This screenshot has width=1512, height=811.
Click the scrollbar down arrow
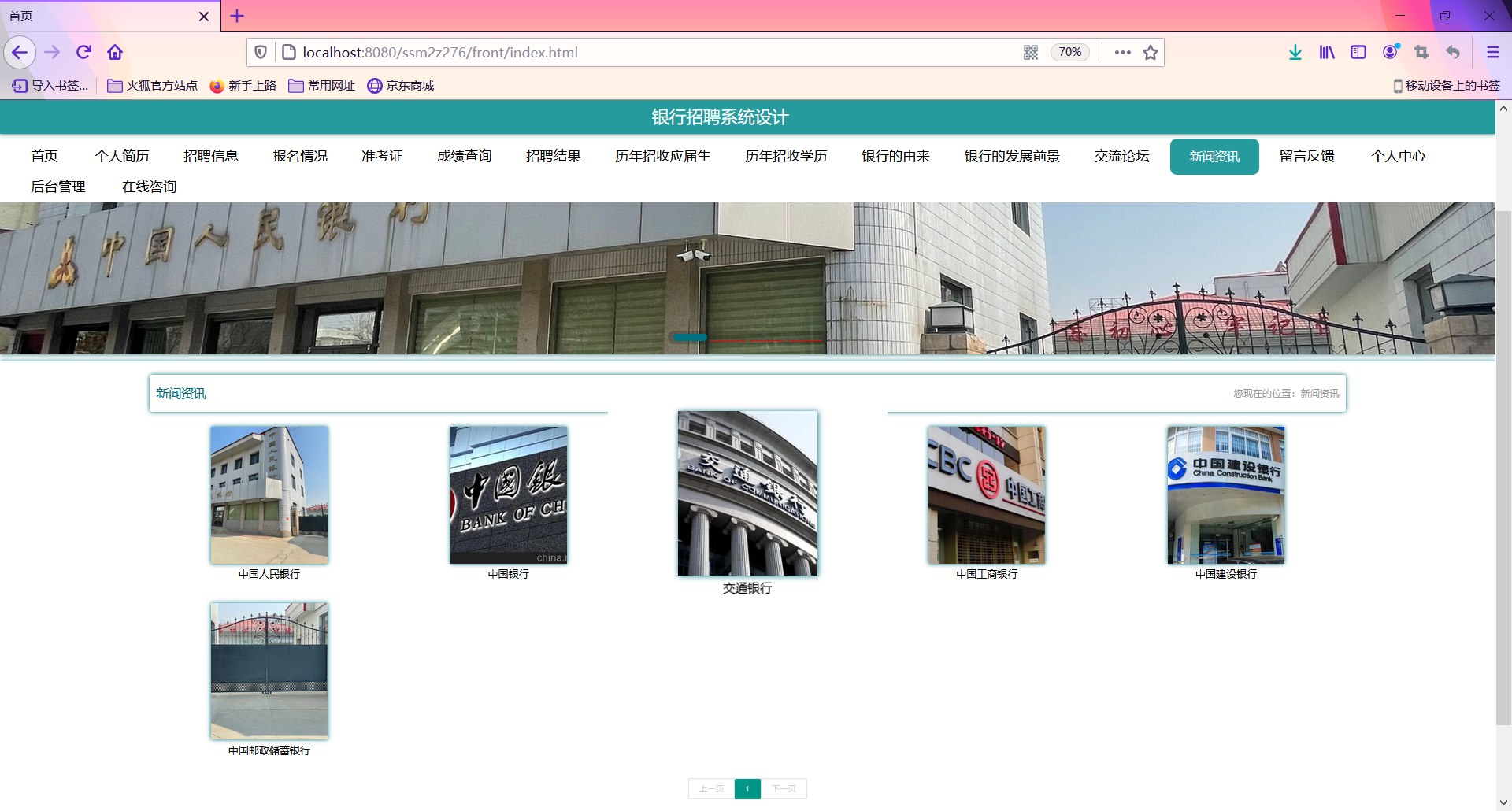point(1503,802)
